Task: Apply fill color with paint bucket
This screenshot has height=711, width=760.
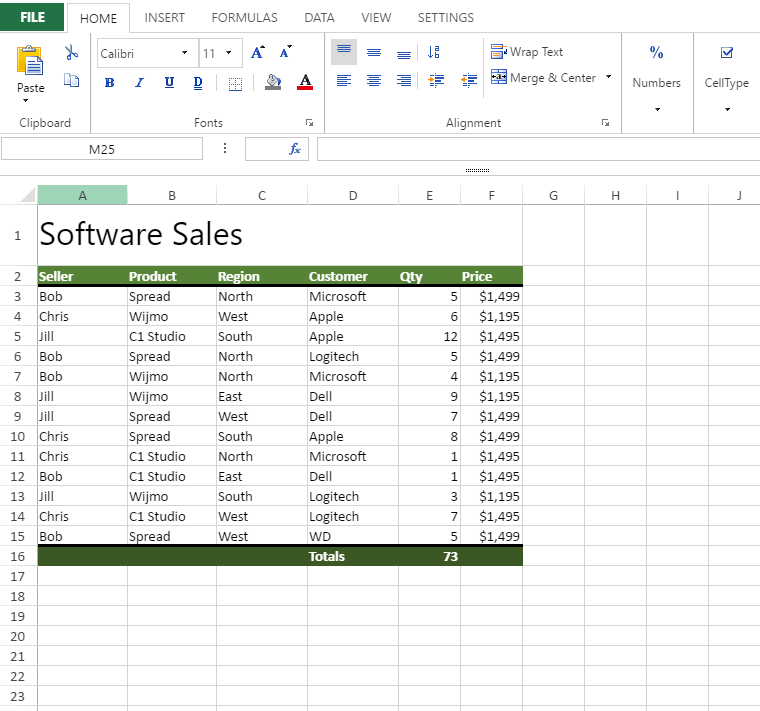Action: (273, 82)
